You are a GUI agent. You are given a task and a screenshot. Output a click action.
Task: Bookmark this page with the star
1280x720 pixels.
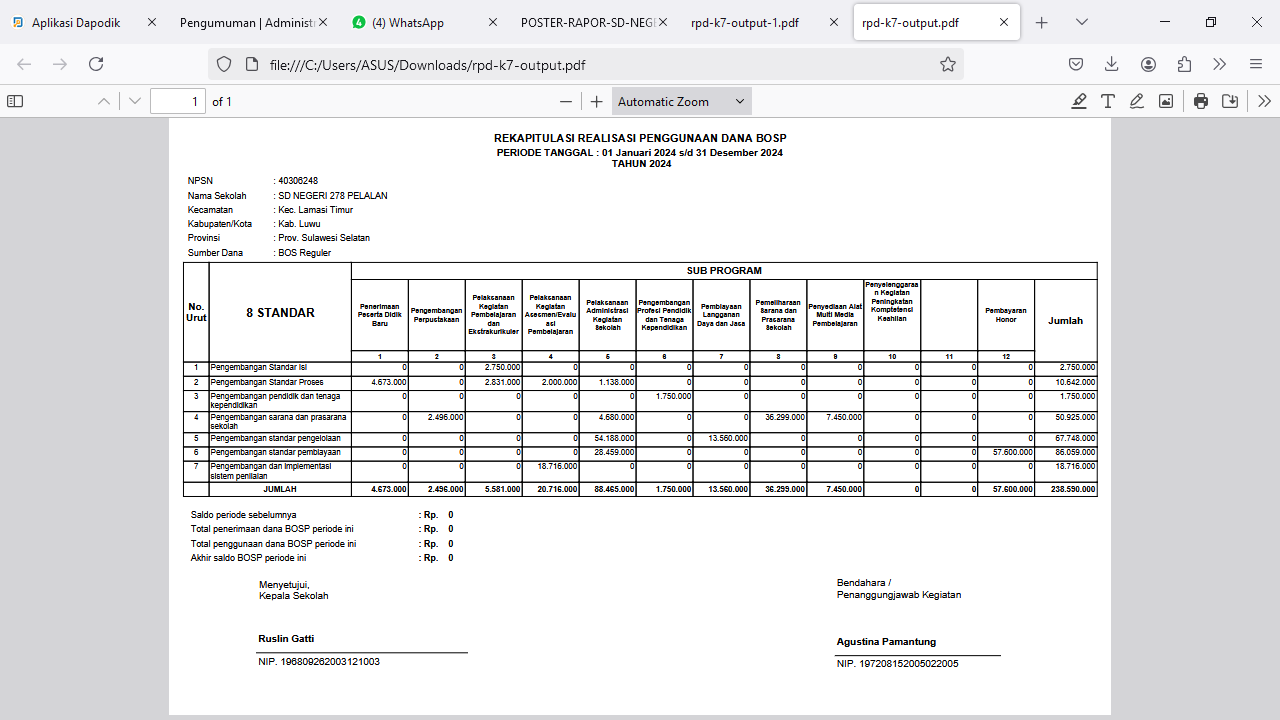click(947, 64)
